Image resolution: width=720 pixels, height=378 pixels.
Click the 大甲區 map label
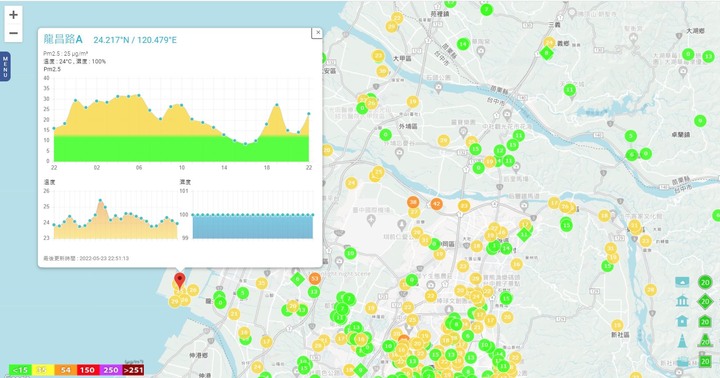point(402,59)
